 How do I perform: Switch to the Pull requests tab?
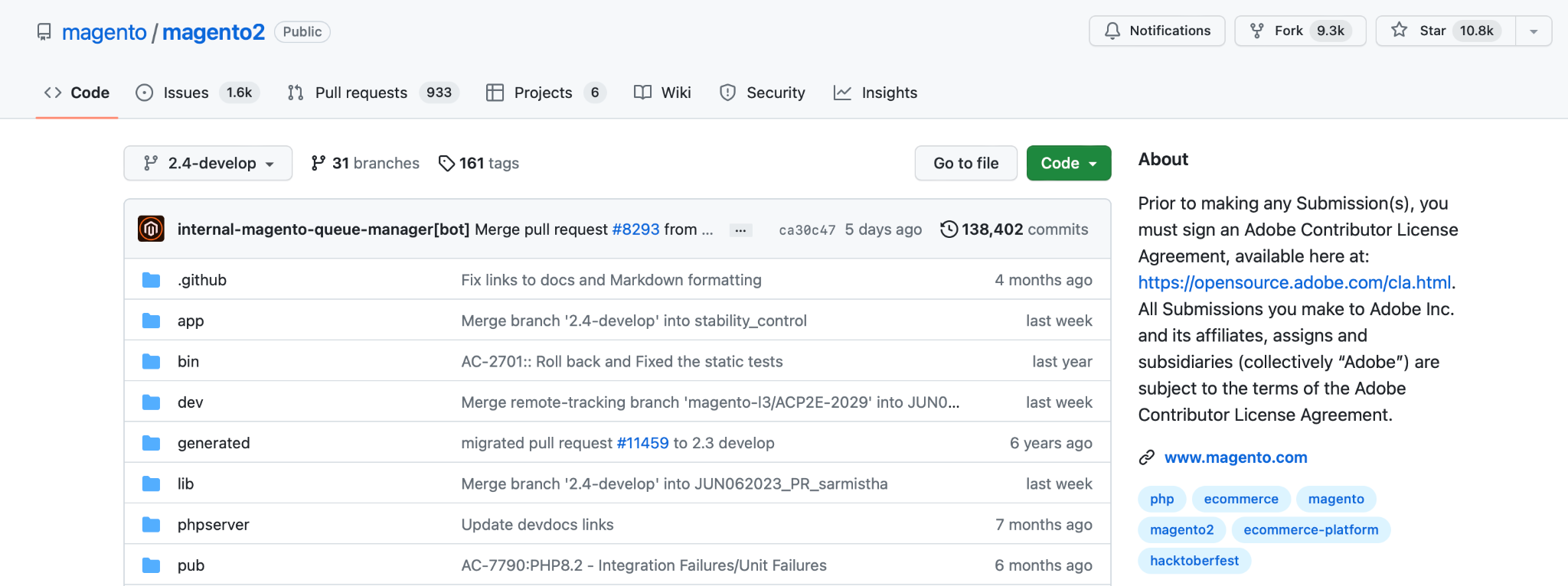(373, 93)
